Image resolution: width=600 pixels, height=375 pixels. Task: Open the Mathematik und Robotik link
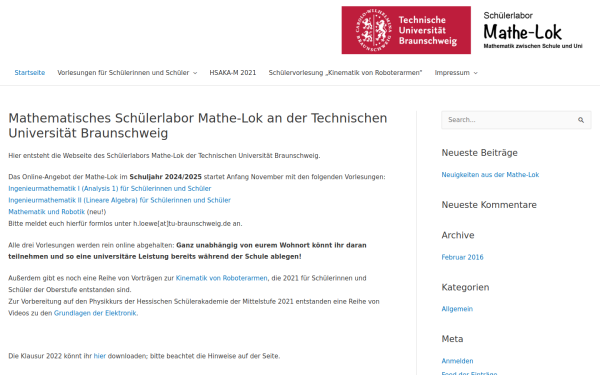pos(47,212)
